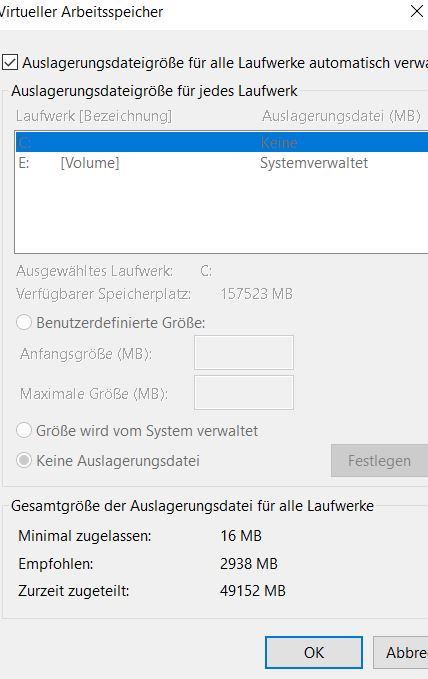
Task: Cancel via the Abbrechen button
Action: 401,652
